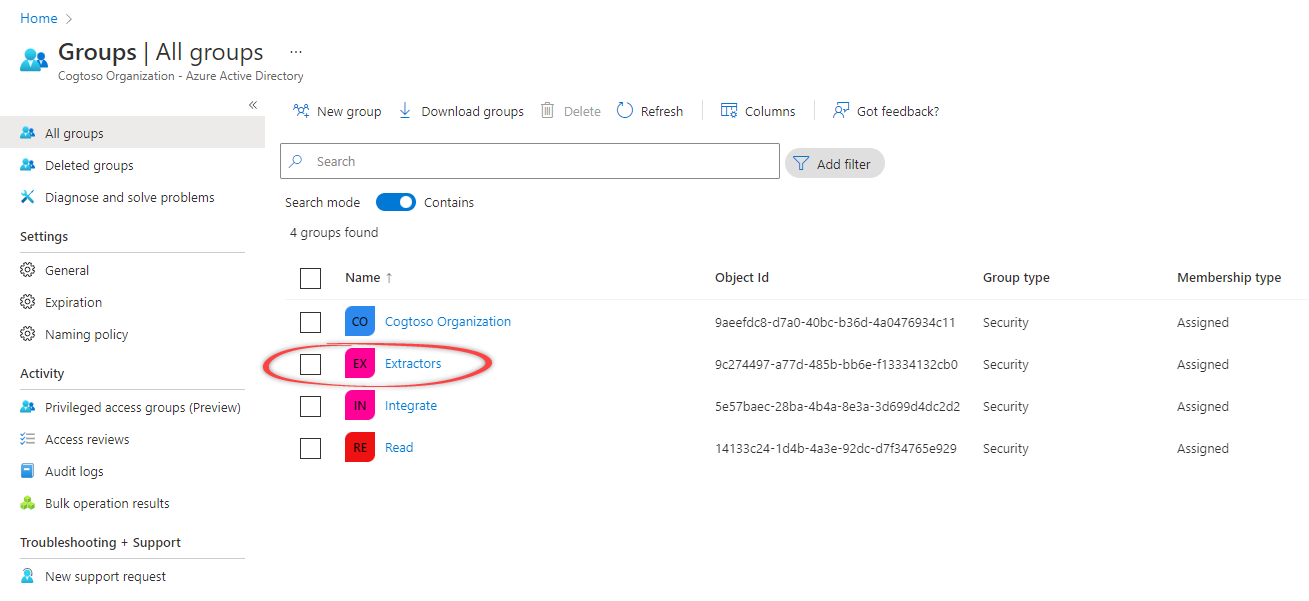Screen dimensions: 1309x601
Task: Open Naming policy settings
Action: (x=86, y=335)
